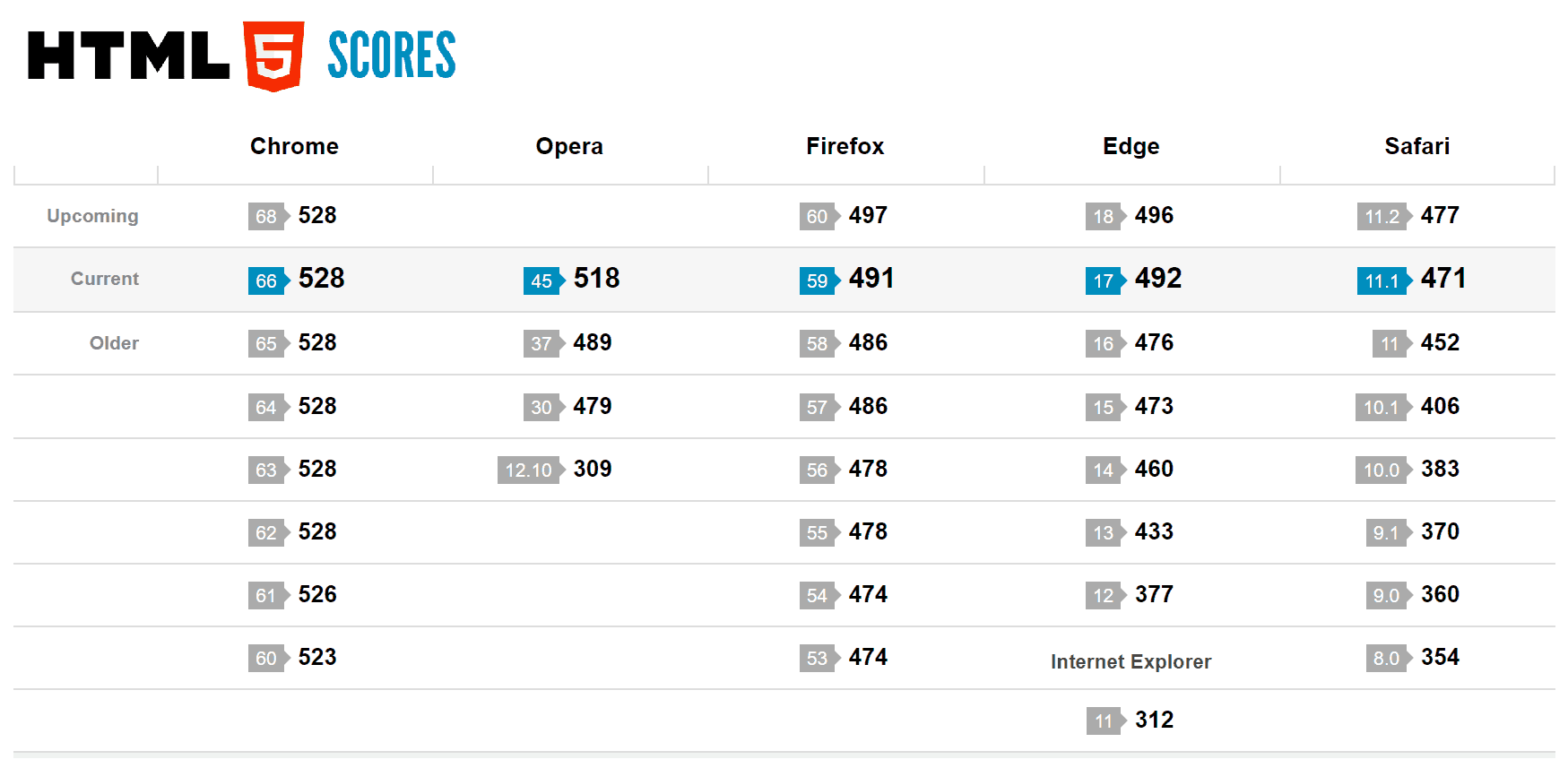This screenshot has width=1568, height=768.
Task: Click Internet Explorer score 312
Action: click(x=1154, y=720)
